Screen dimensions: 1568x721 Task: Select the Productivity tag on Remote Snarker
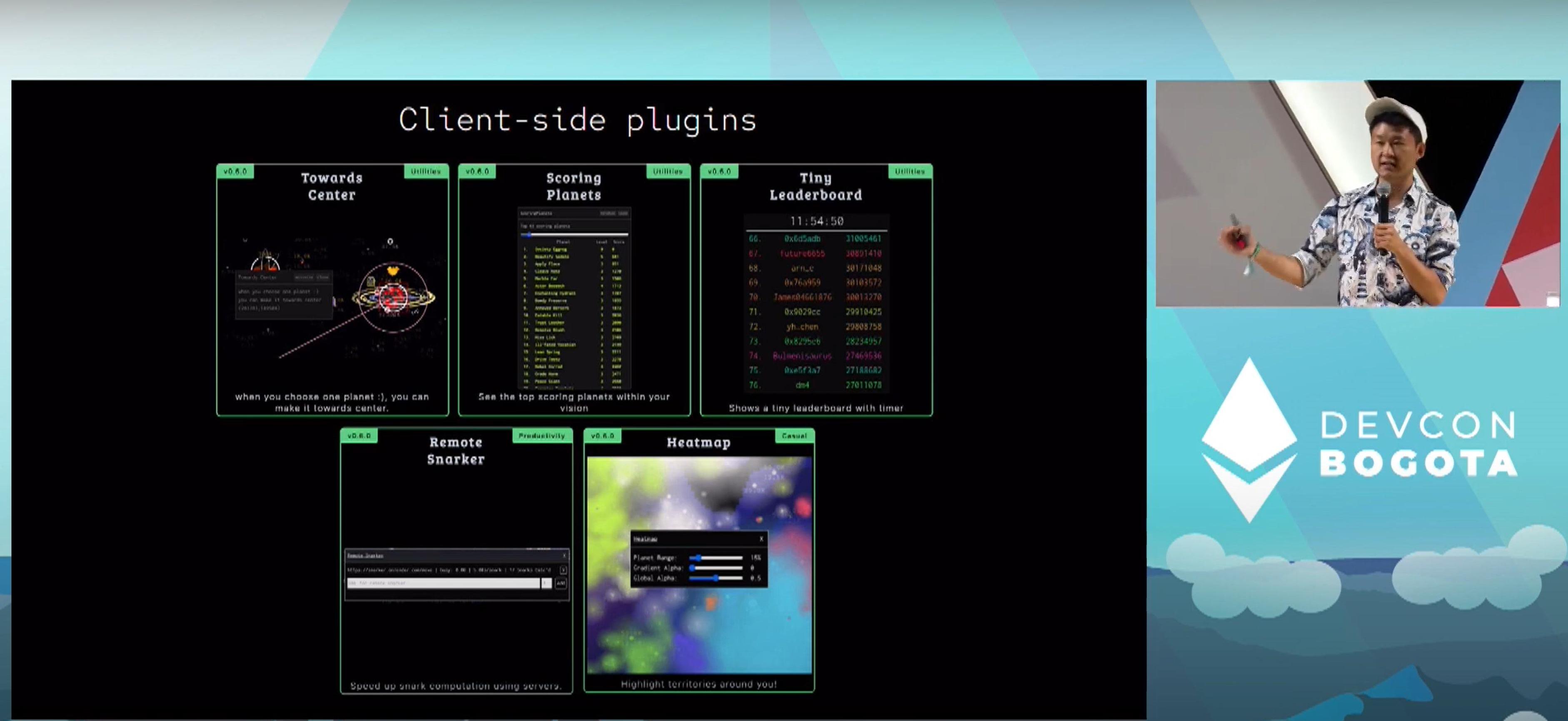[x=541, y=436]
